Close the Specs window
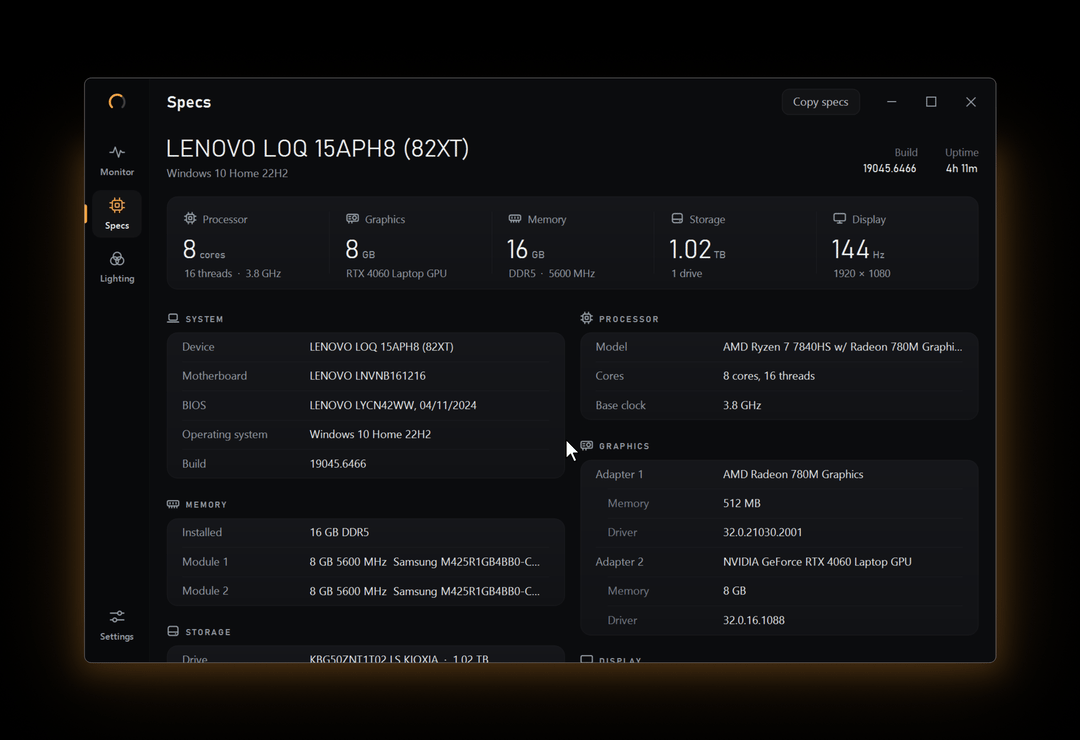 tap(970, 102)
